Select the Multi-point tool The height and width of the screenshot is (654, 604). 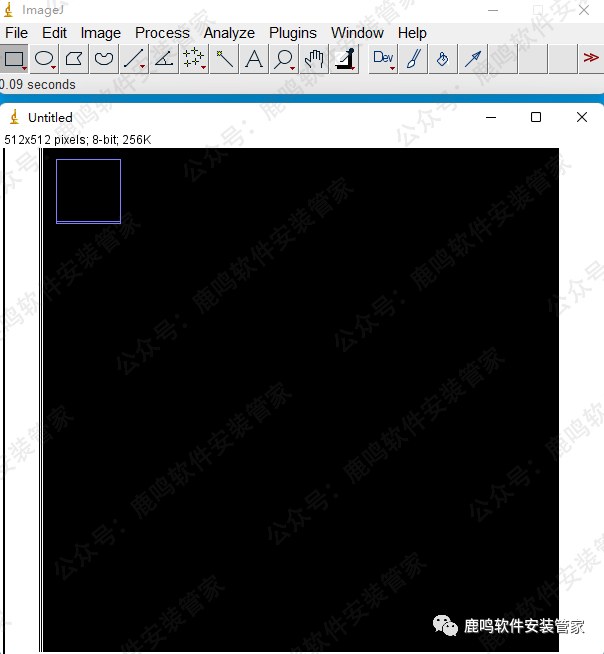(194, 59)
